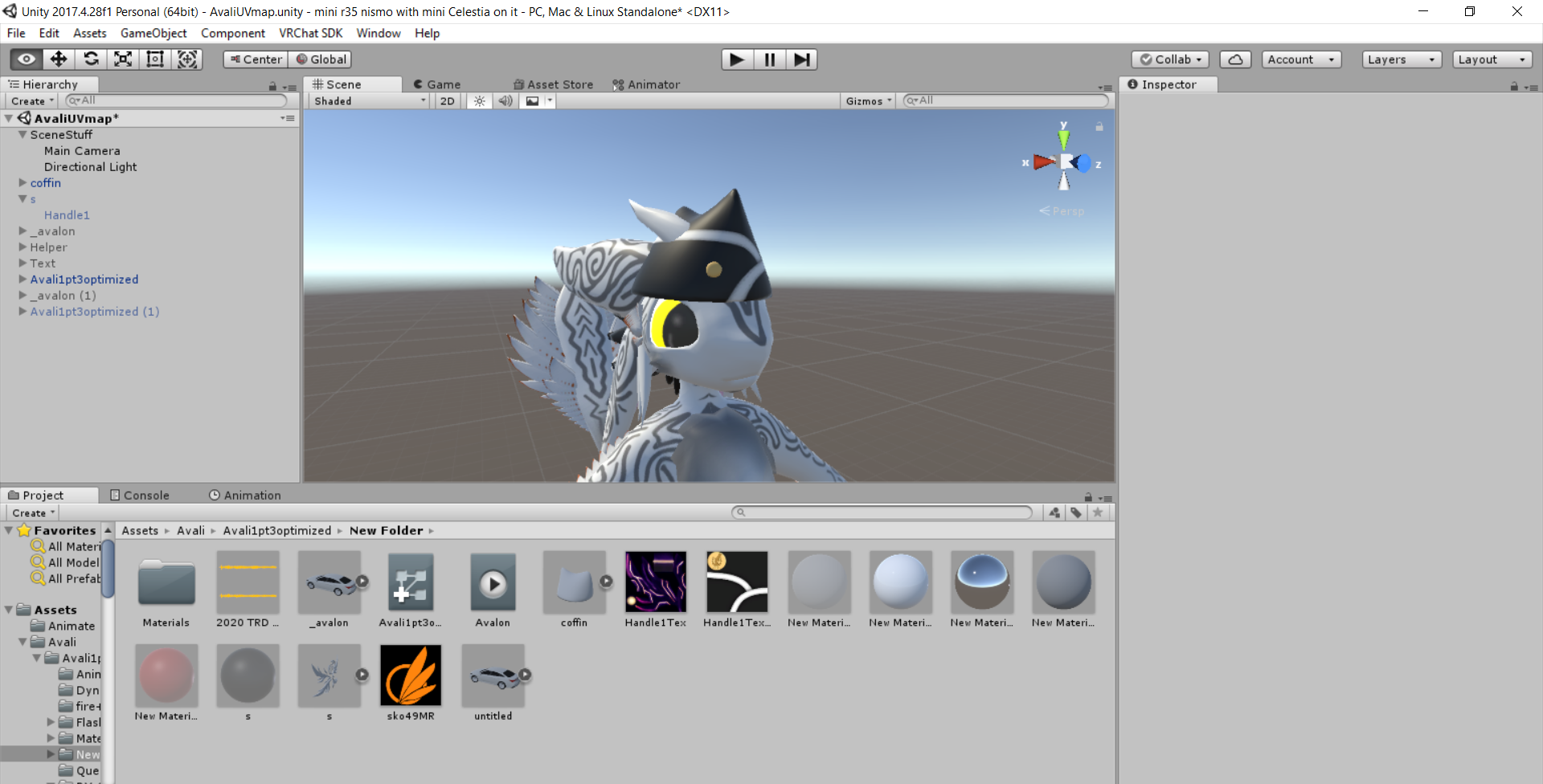This screenshot has height=784, width=1543.
Task: Open the cloud Services button
Action: (1235, 59)
